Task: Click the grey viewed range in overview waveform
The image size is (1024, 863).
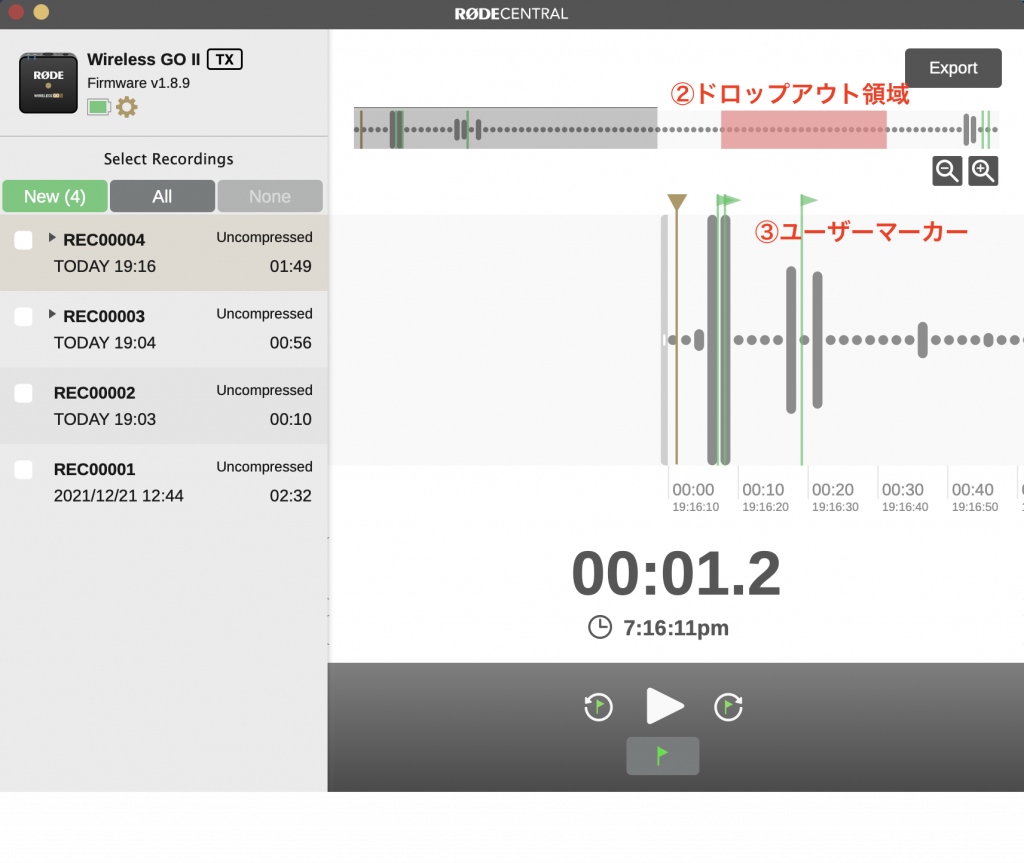Action: (505, 129)
